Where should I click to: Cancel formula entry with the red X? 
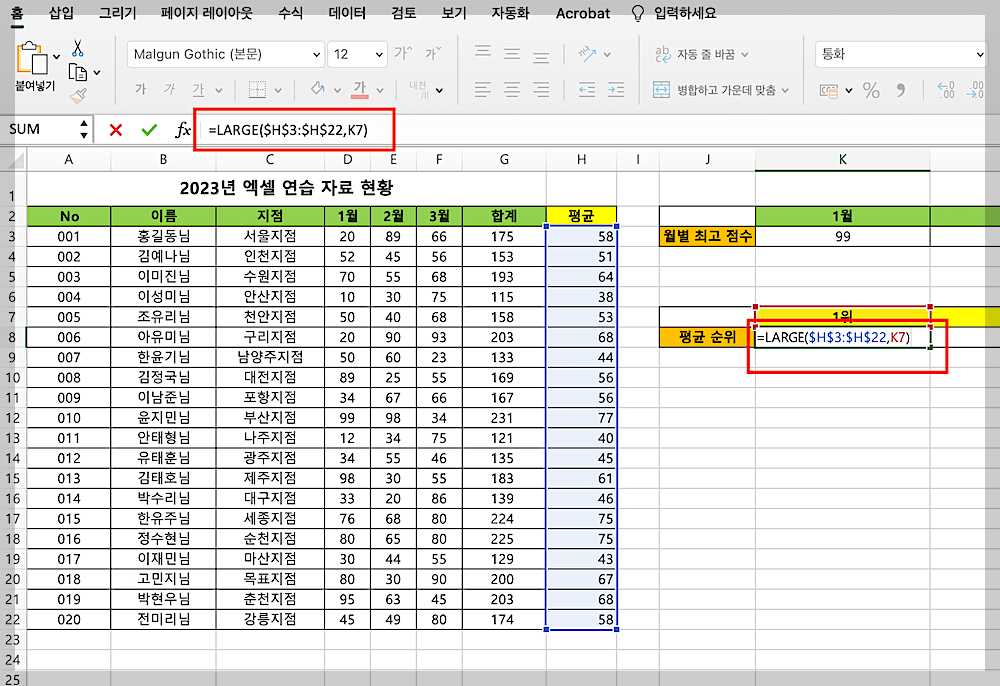[115, 128]
